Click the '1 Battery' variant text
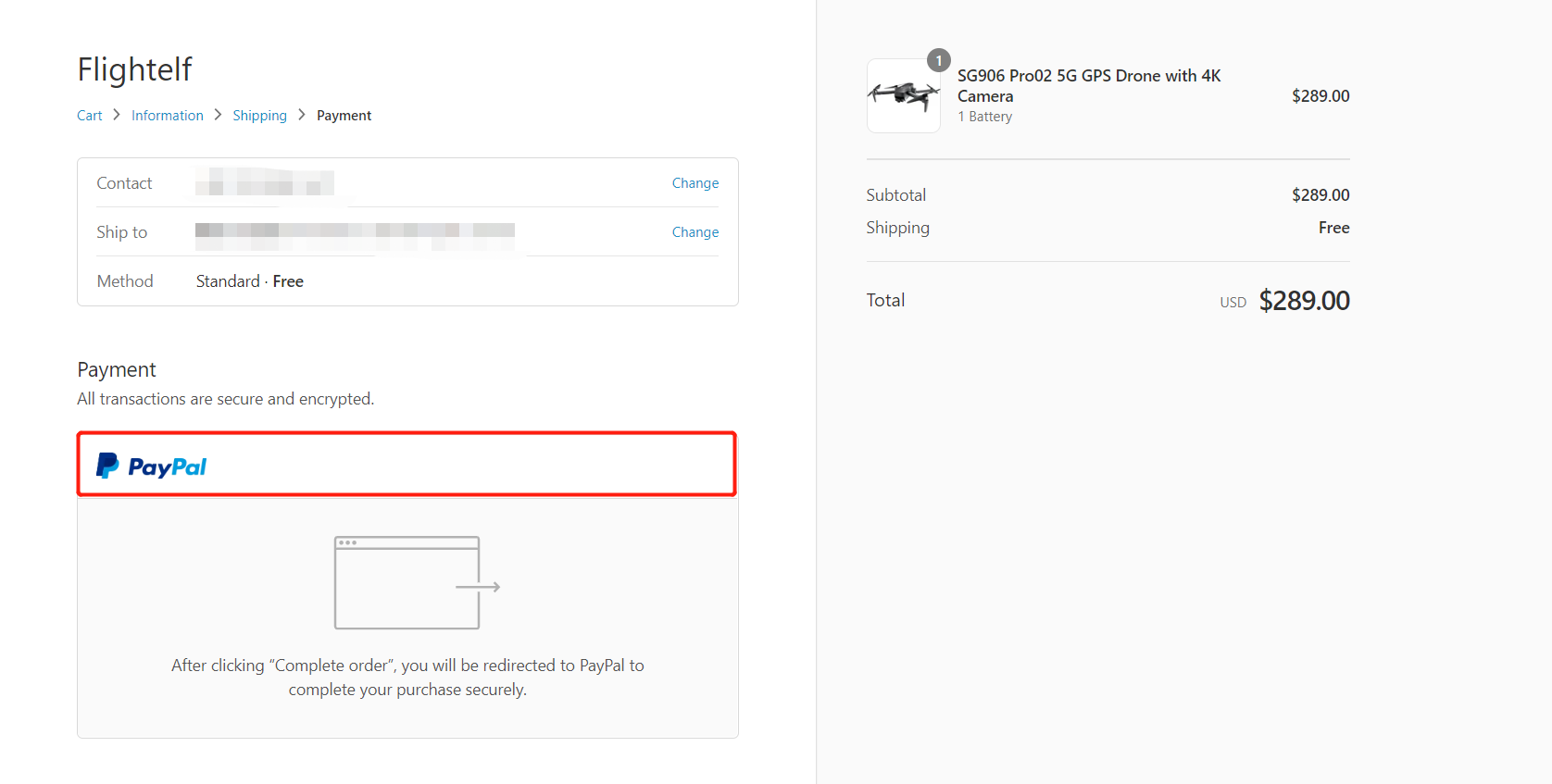 [985, 117]
